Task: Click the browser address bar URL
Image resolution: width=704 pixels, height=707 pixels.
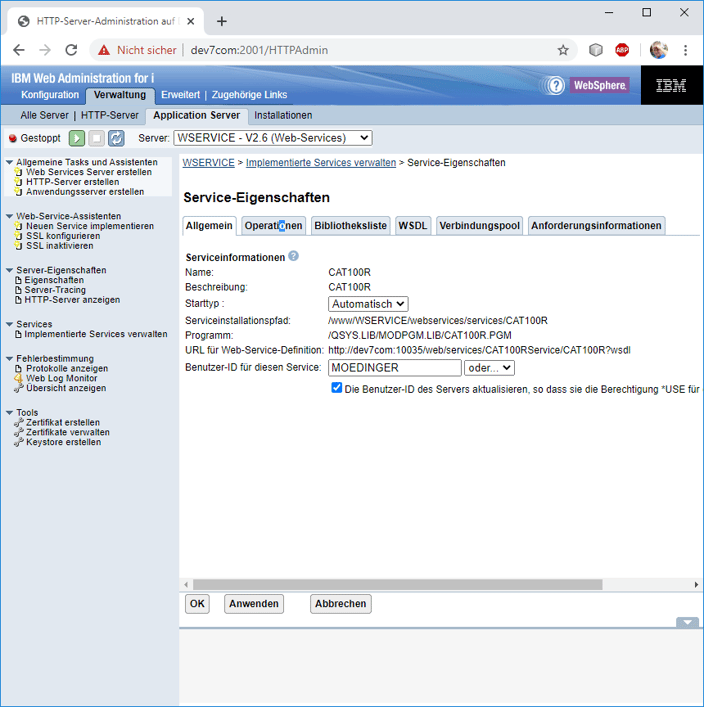Action: point(259,50)
